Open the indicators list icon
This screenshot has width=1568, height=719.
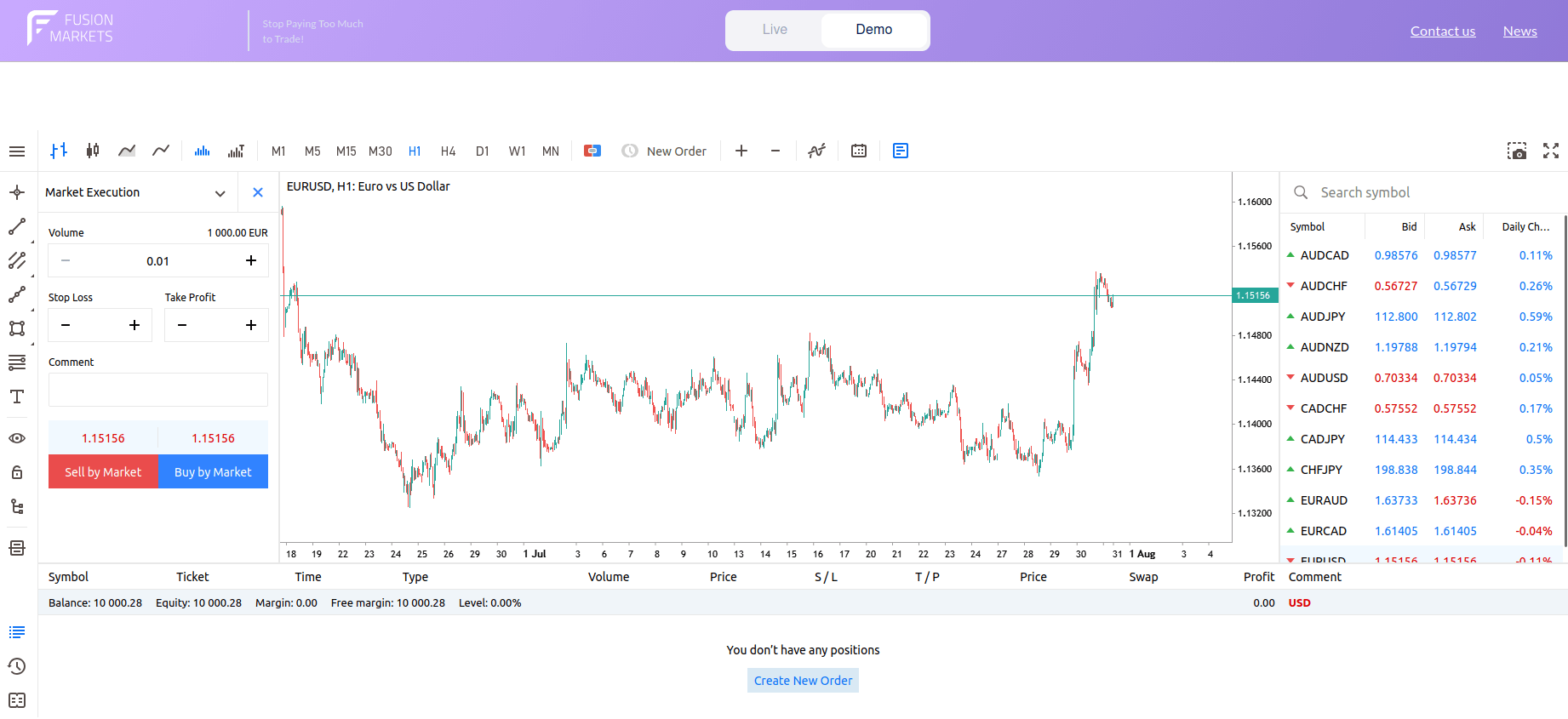pos(817,151)
